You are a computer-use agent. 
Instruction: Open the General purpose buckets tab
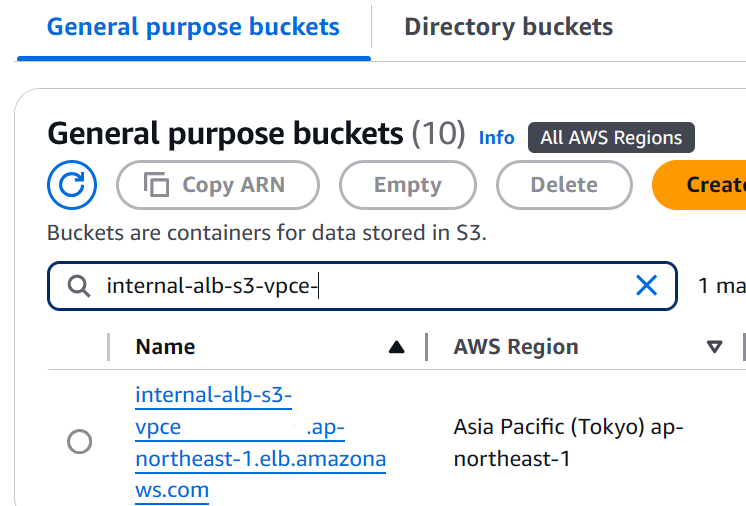pyautogui.click(x=193, y=27)
